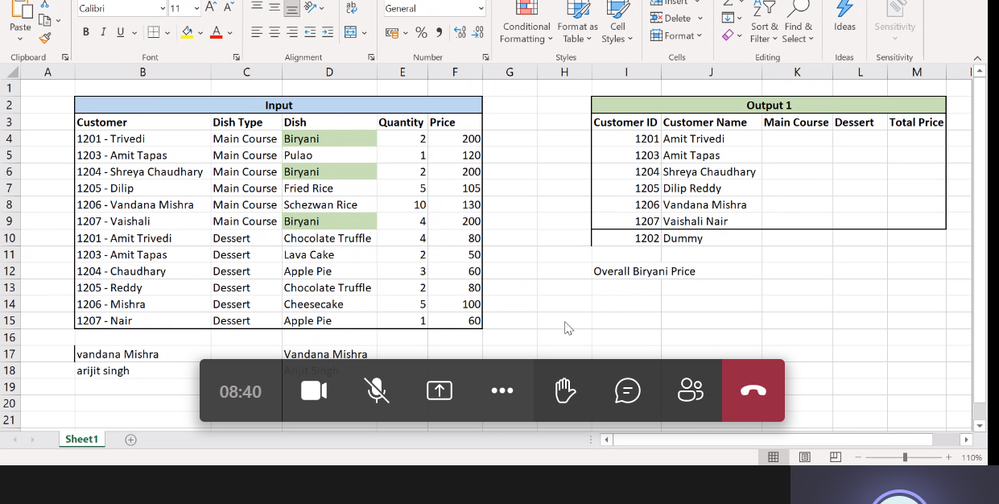Click Delete cells button
Screen dimensions: 999x504
click(676, 18)
